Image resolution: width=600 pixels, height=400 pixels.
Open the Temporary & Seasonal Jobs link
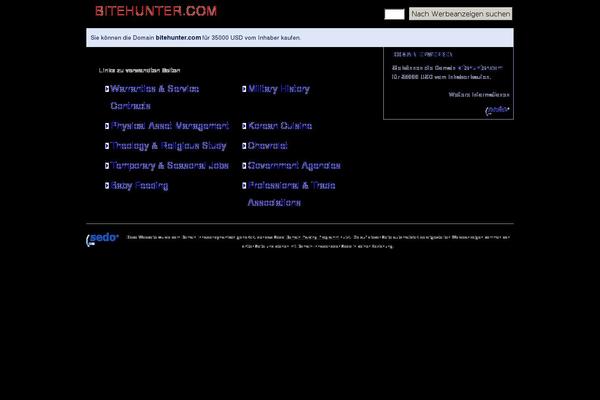[170, 166]
